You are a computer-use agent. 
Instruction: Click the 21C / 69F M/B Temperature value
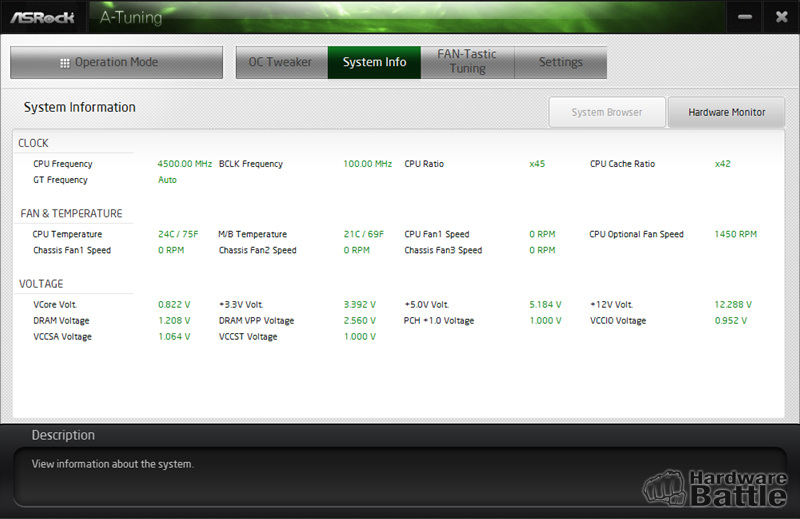click(x=364, y=234)
